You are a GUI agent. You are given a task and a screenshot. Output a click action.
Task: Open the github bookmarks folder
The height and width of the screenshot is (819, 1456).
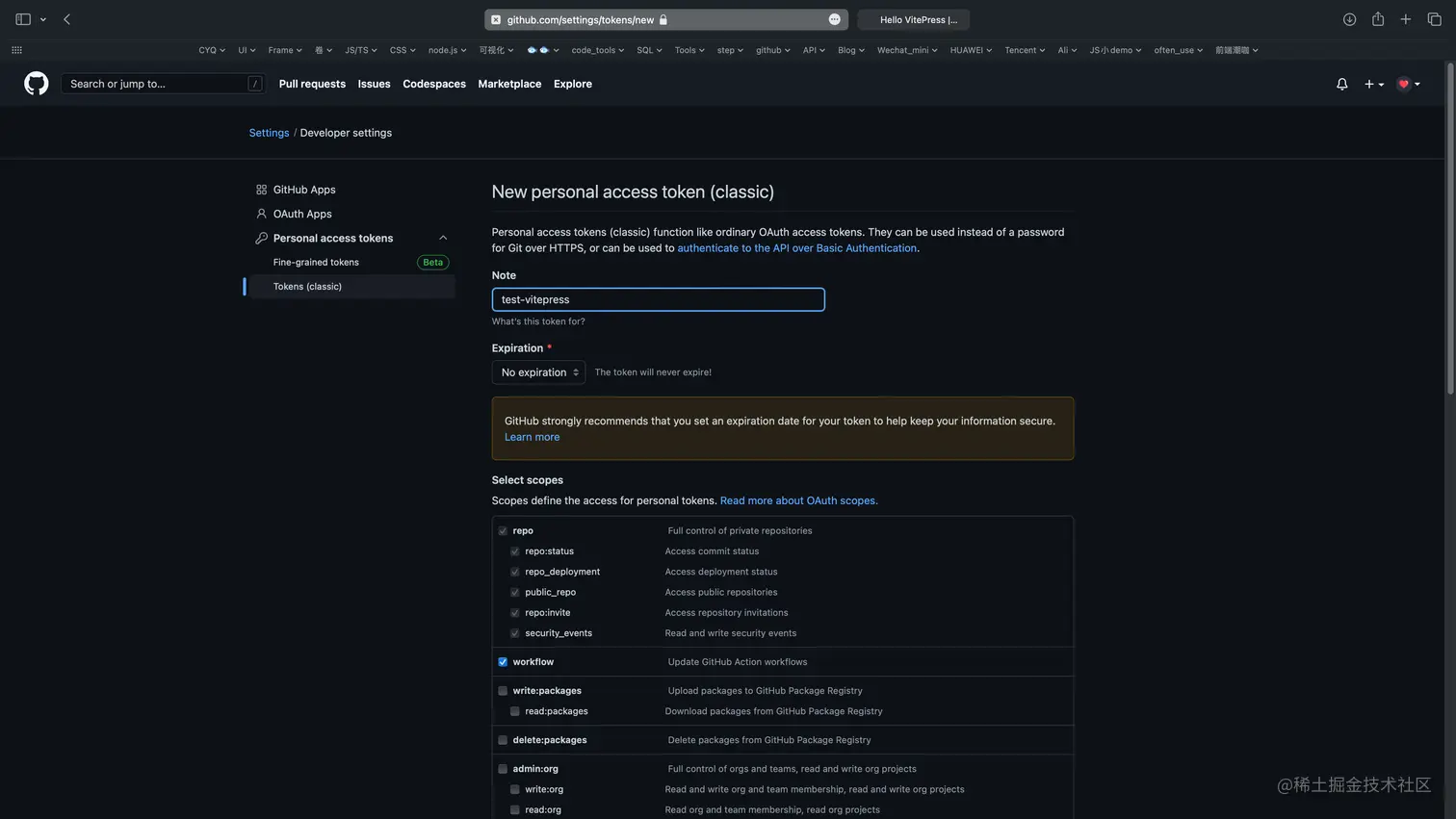pyautogui.click(x=773, y=50)
